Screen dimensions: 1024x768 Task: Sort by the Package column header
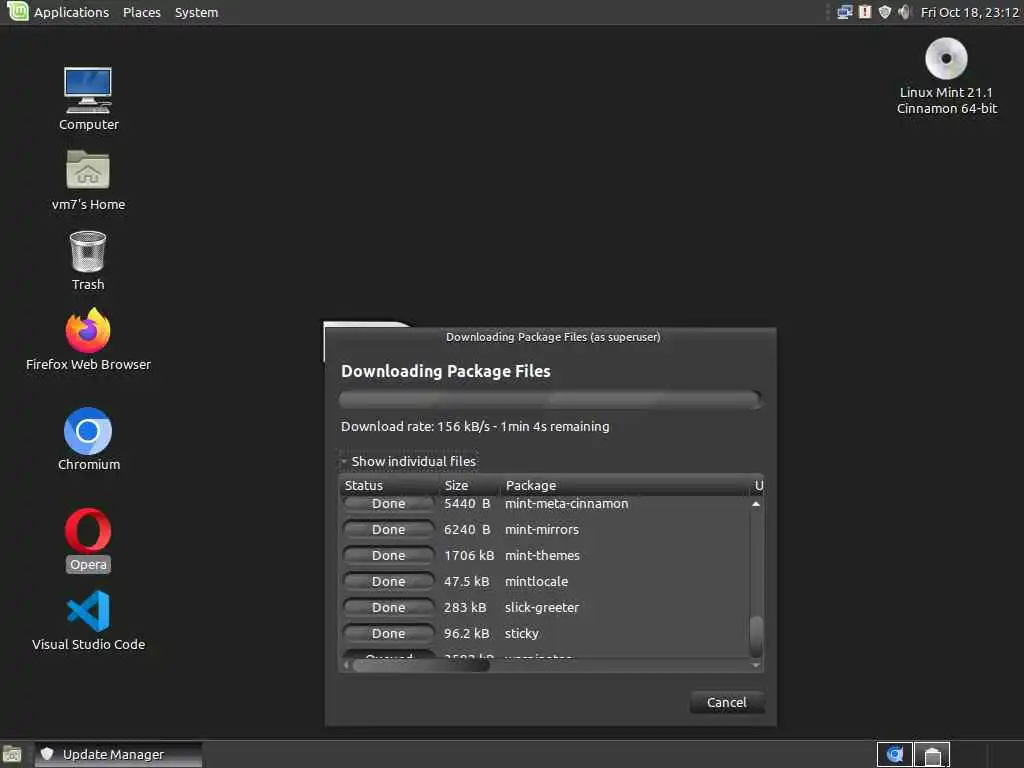click(626, 485)
